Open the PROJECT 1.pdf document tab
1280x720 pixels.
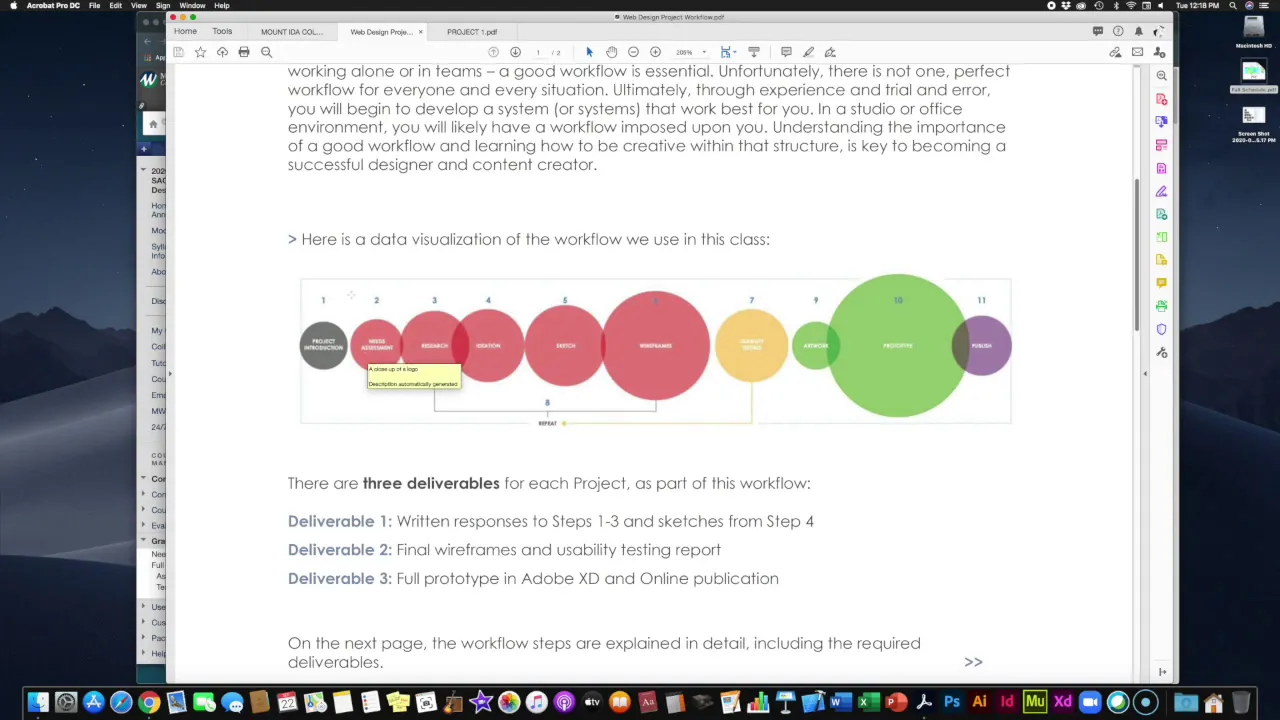tap(472, 32)
